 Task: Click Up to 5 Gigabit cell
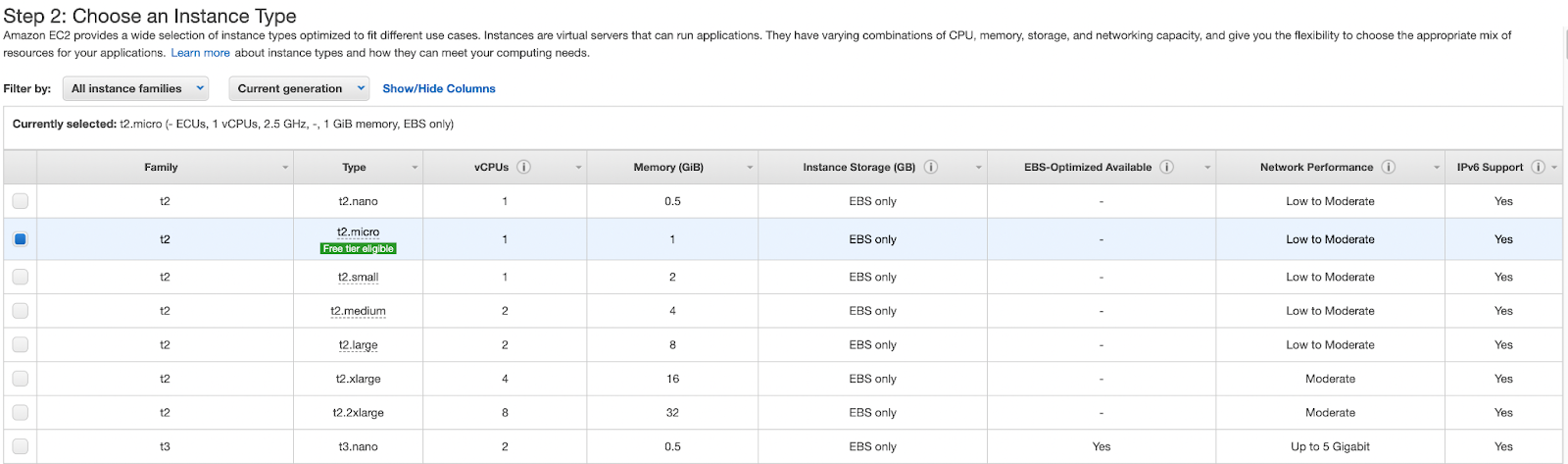1330,446
